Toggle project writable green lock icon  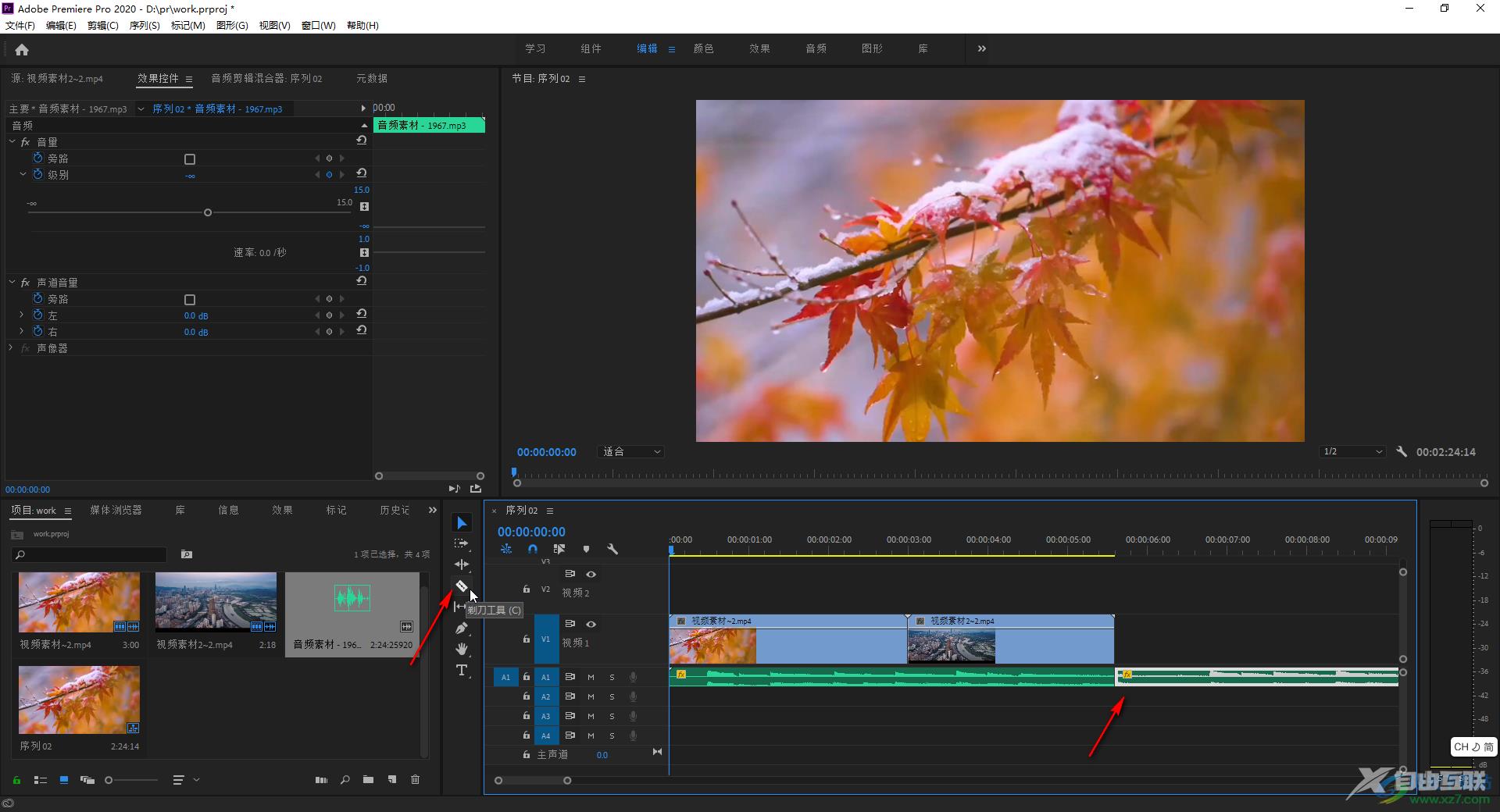pyautogui.click(x=16, y=779)
